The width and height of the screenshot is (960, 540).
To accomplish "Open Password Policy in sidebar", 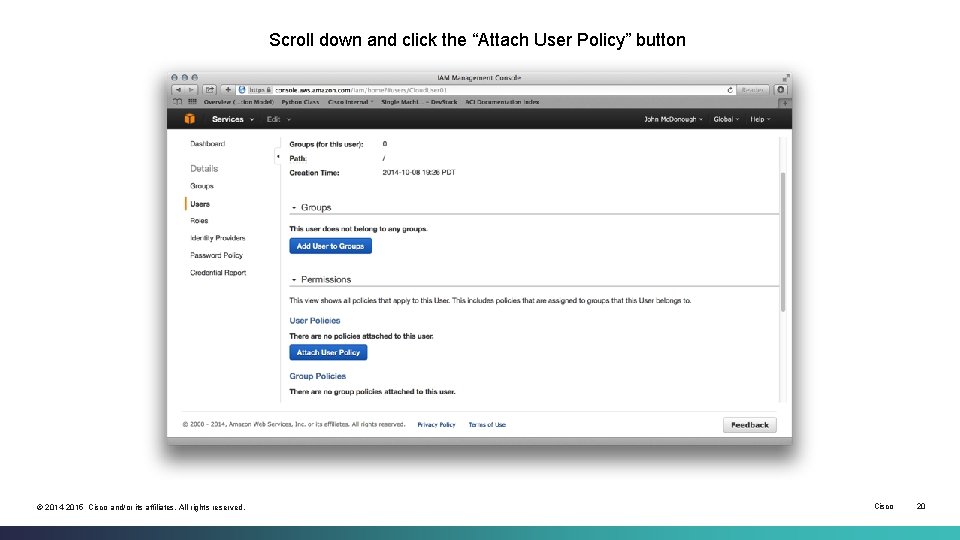I will coord(216,255).
